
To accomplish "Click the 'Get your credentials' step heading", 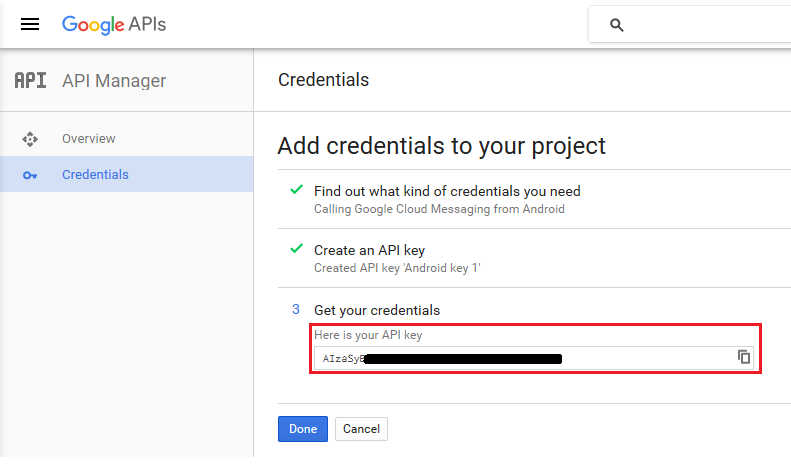I will pos(377,310).
